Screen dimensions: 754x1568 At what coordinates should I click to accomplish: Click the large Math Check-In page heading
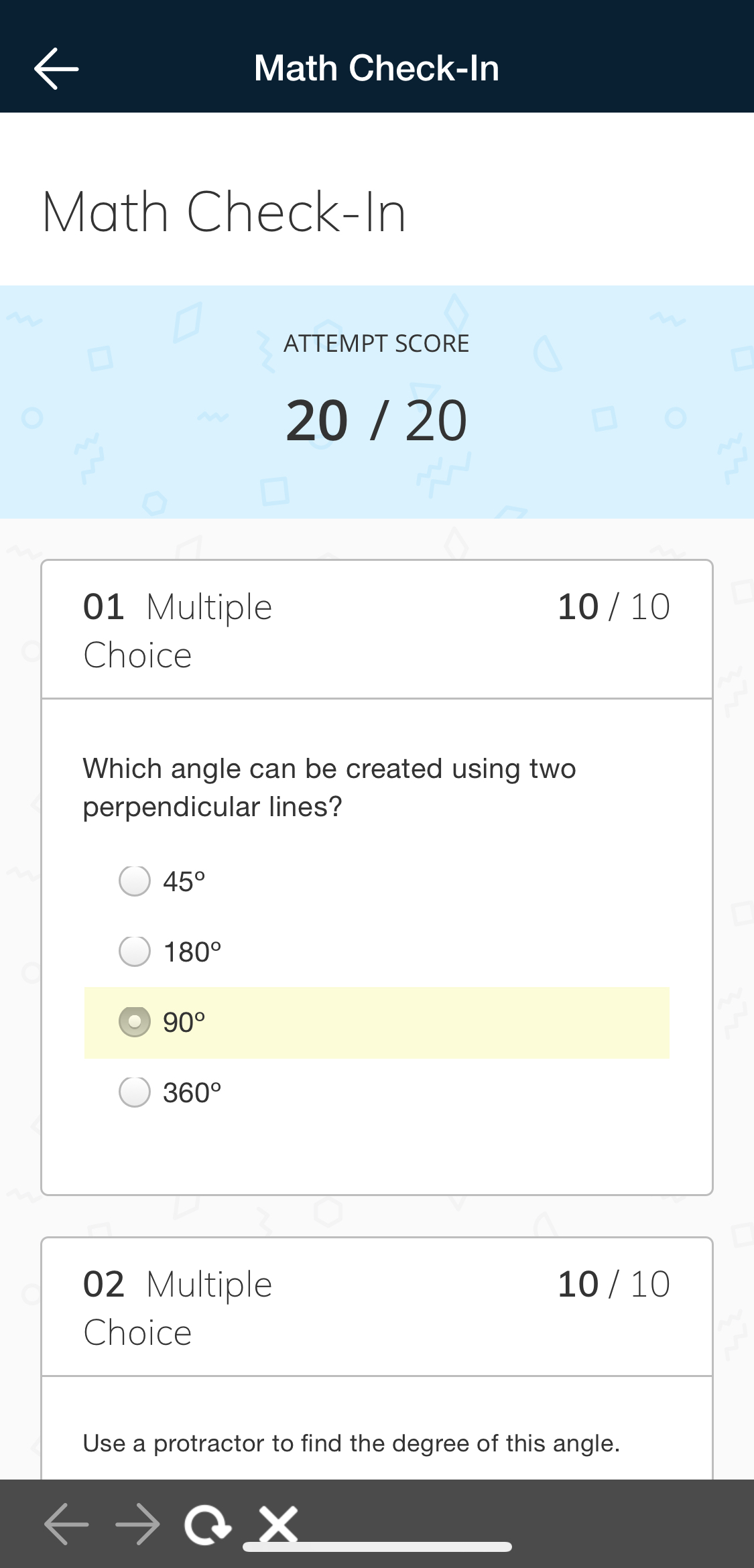tap(225, 212)
